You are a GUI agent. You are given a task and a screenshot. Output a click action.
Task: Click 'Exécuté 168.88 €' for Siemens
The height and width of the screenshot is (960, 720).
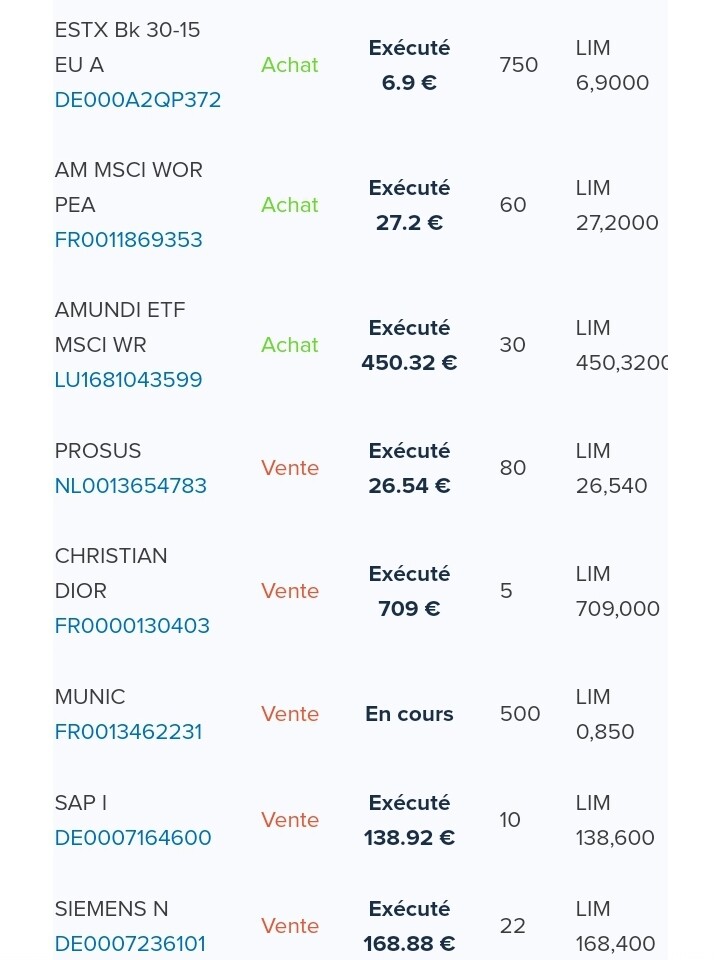(x=409, y=926)
